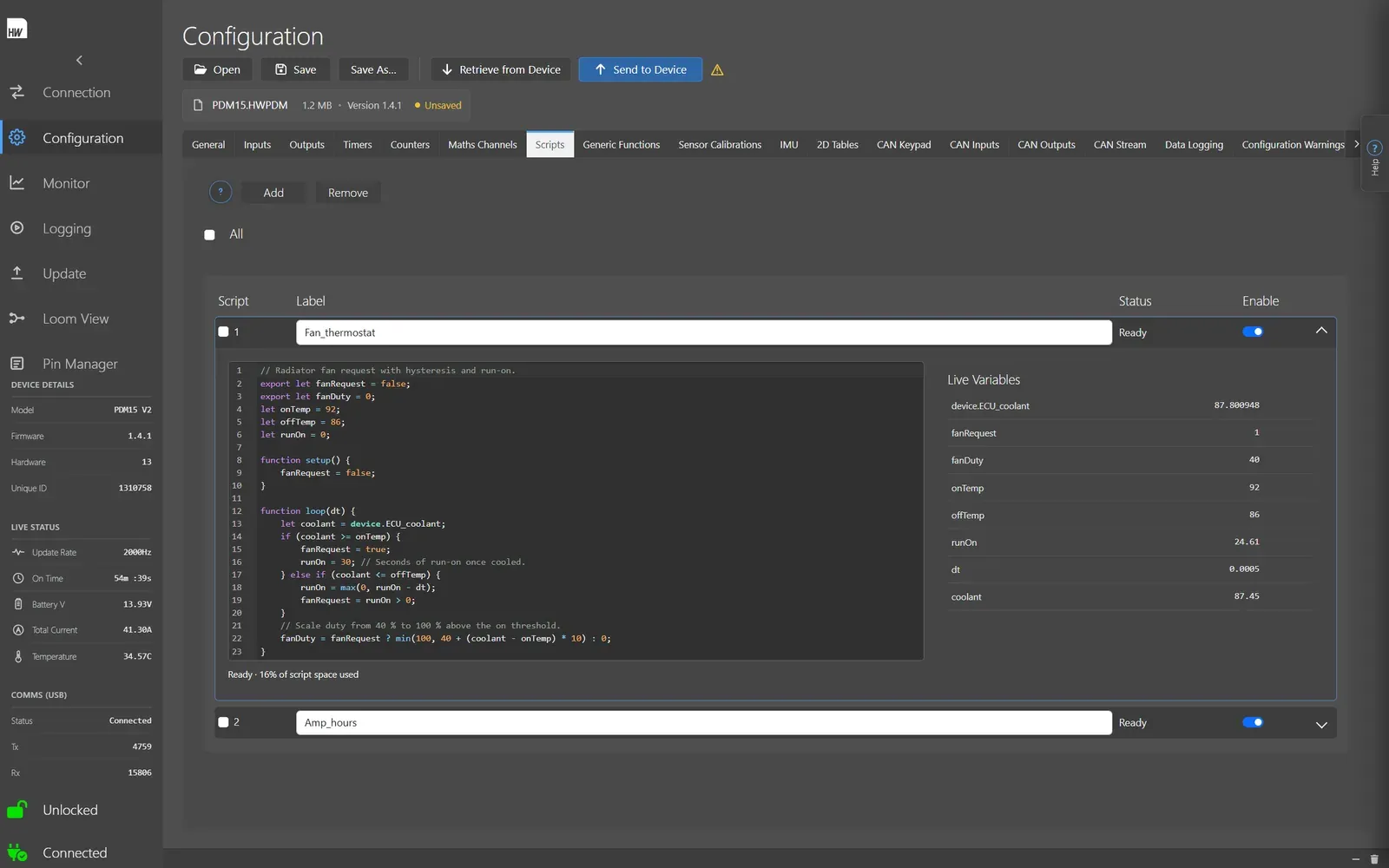Click Save As...

[373, 69]
